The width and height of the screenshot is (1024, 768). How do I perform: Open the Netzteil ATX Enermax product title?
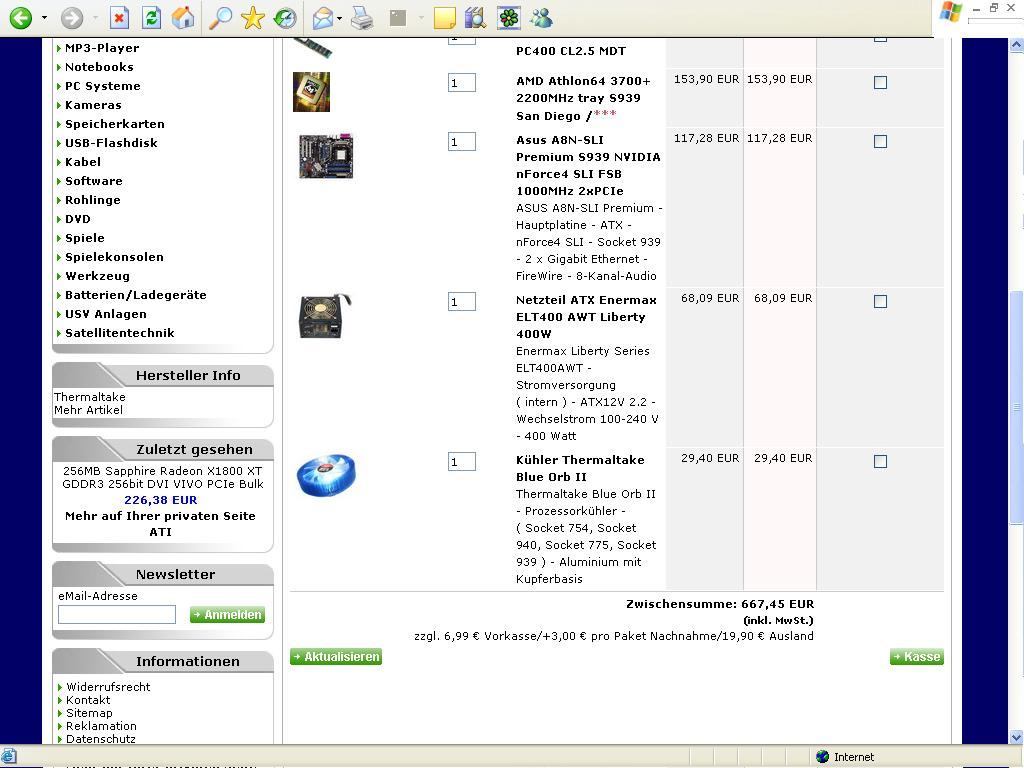586,317
